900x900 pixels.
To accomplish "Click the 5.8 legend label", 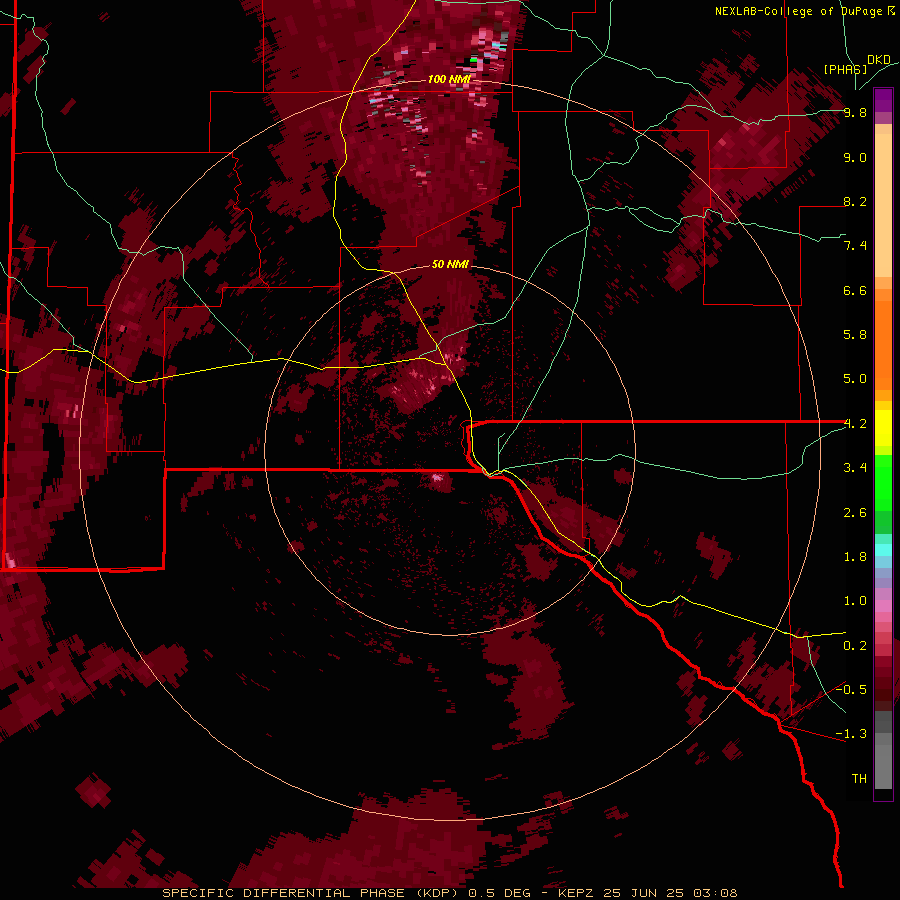I will (855, 335).
